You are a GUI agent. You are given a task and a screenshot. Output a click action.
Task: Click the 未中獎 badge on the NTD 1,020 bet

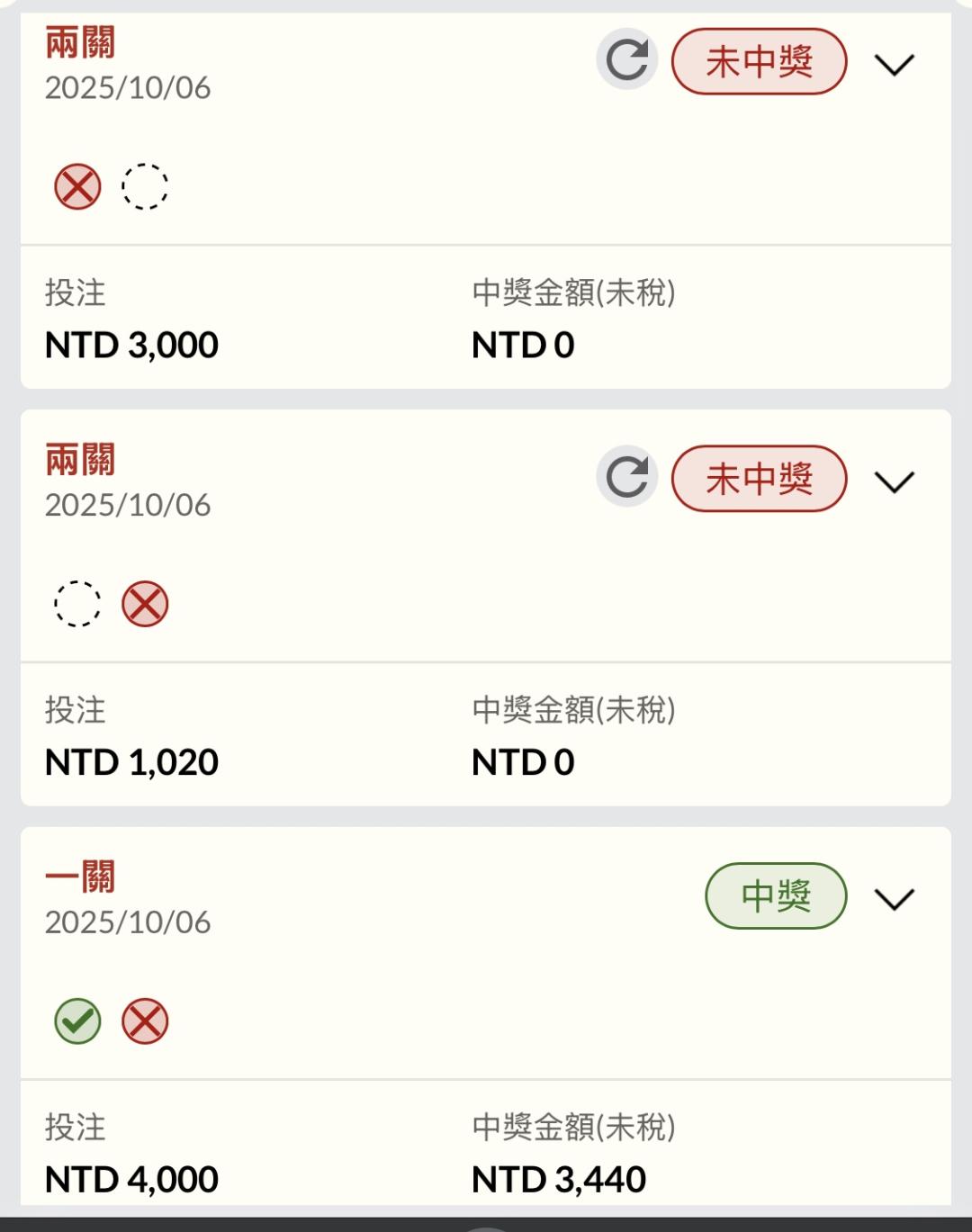[759, 478]
